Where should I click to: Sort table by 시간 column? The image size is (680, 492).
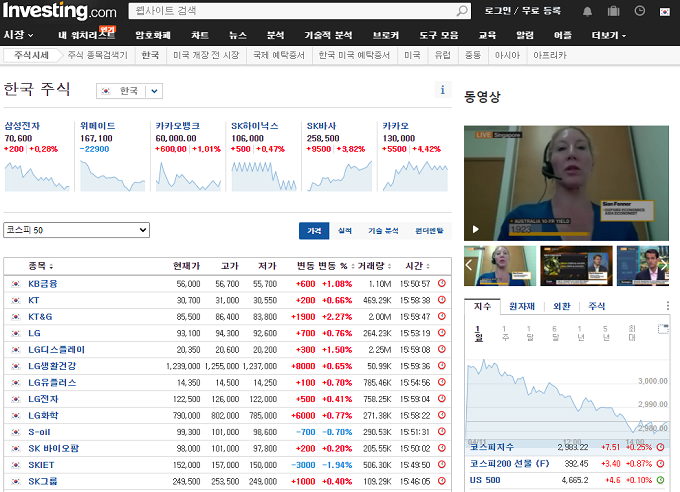point(418,266)
